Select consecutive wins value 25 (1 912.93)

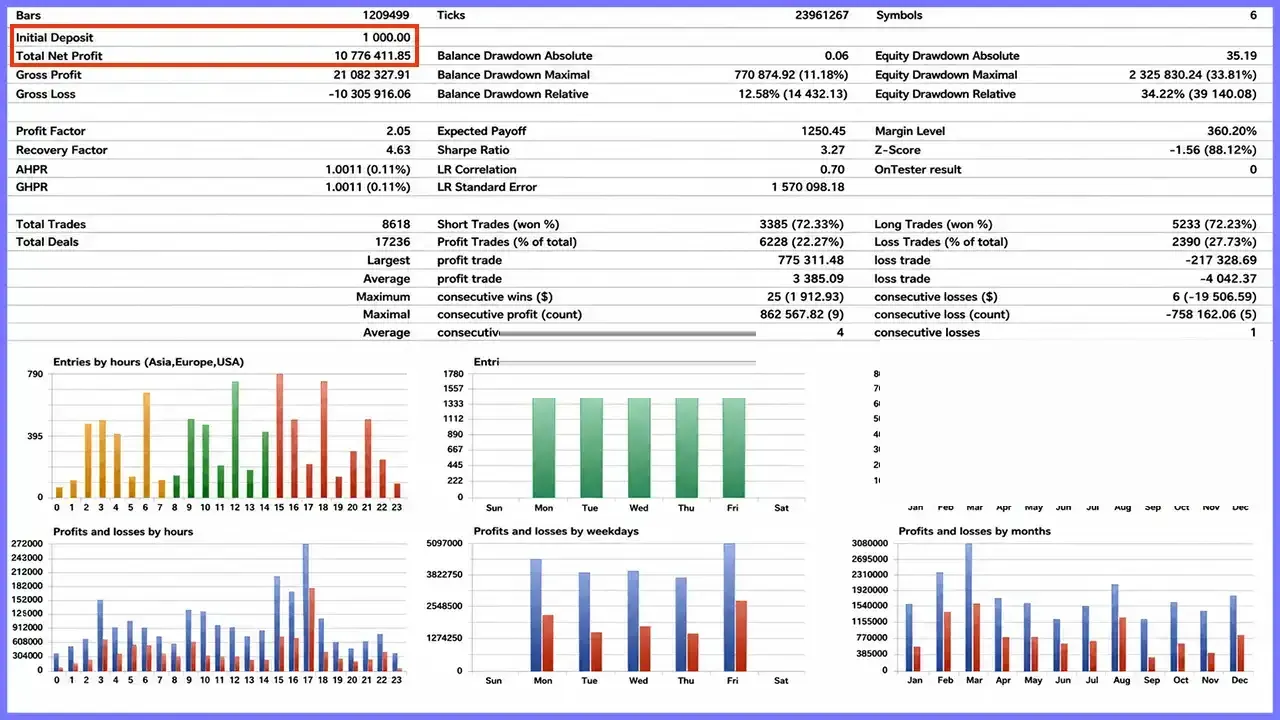point(806,297)
